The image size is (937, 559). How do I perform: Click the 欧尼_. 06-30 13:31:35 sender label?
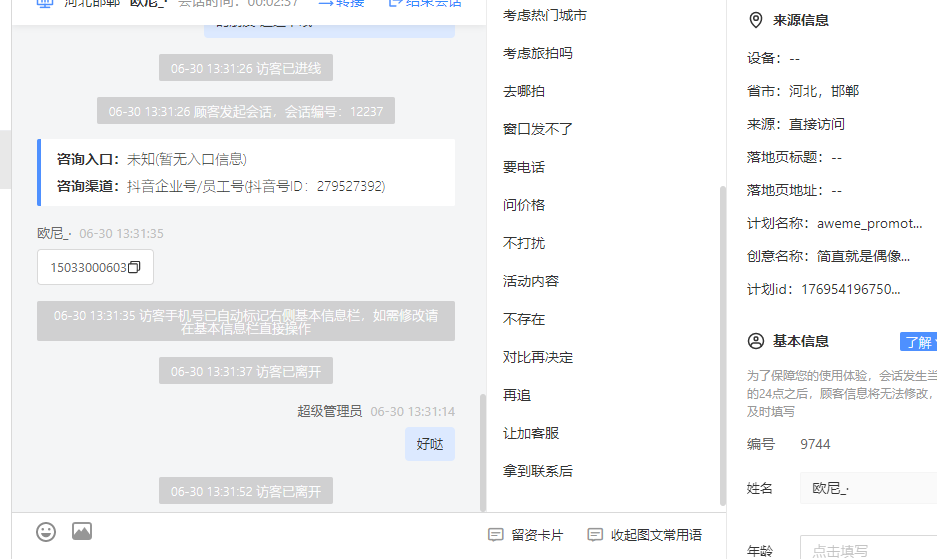100,233
